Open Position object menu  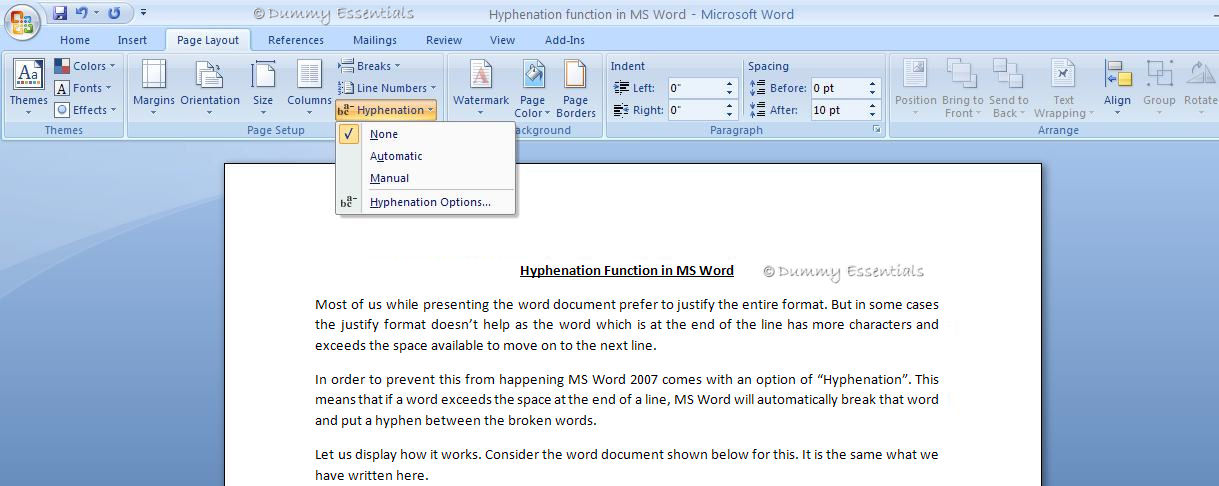coord(916,88)
